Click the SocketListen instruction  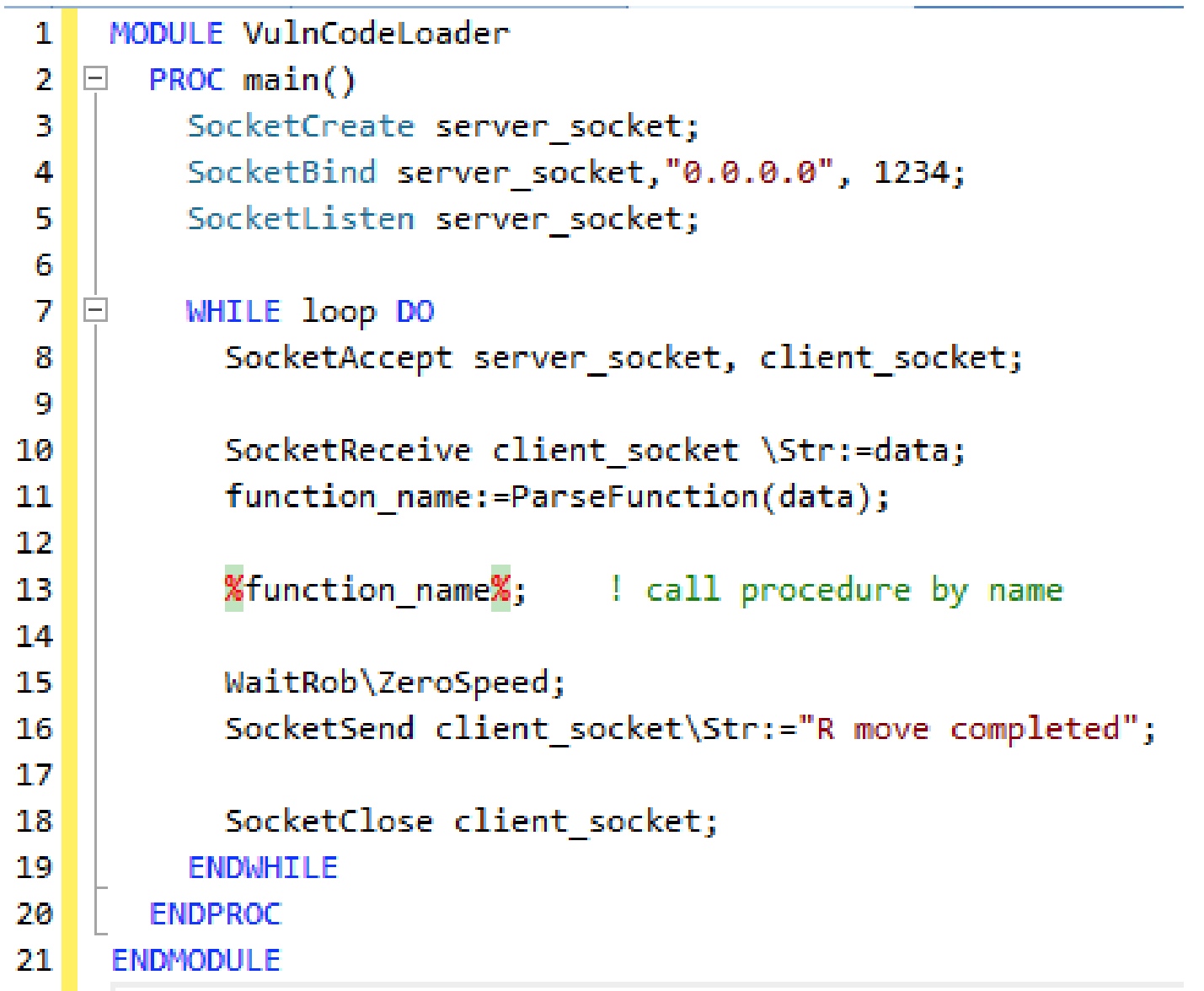300,218
